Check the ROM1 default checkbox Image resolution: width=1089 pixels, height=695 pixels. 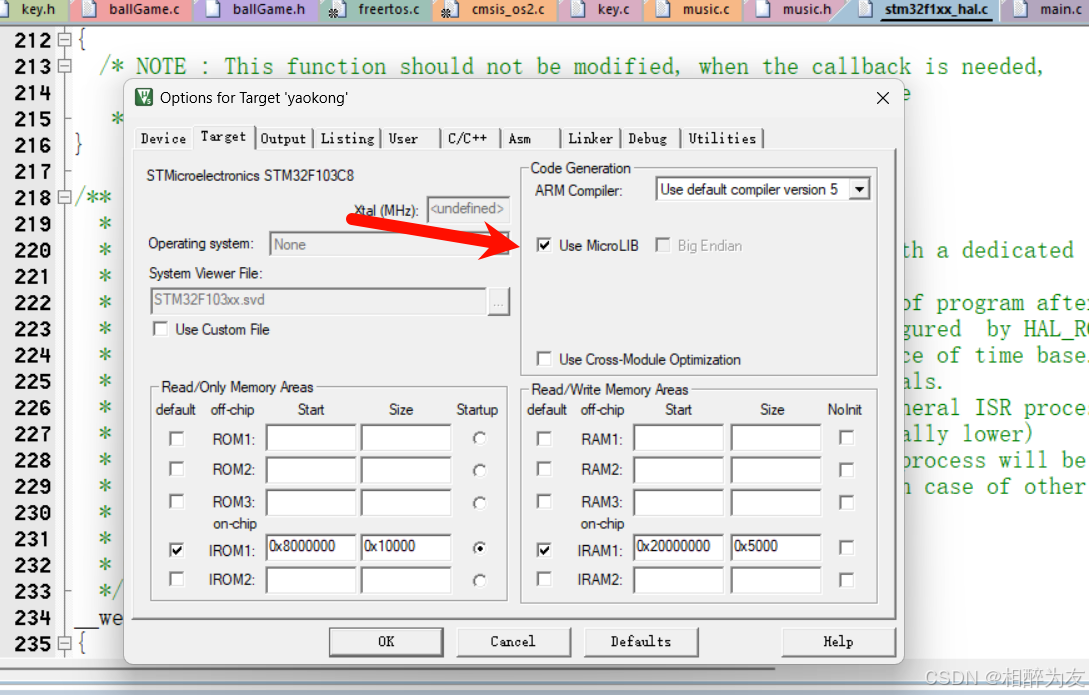click(177, 439)
